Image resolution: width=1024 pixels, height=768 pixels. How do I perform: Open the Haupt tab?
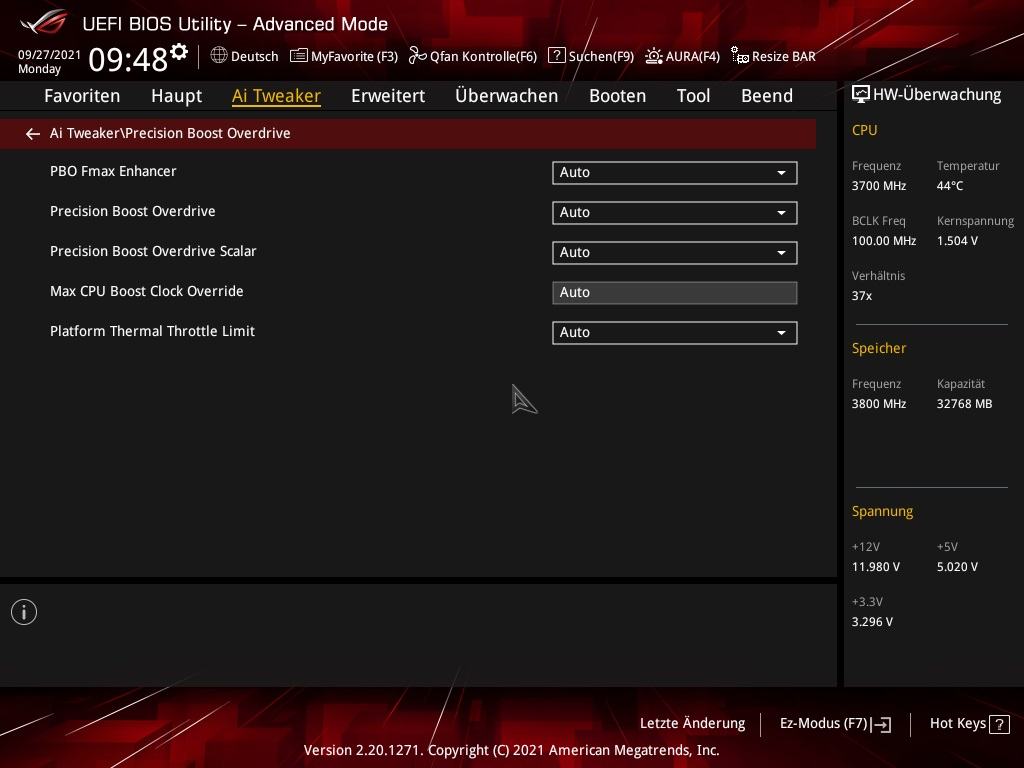click(x=176, y=96)
